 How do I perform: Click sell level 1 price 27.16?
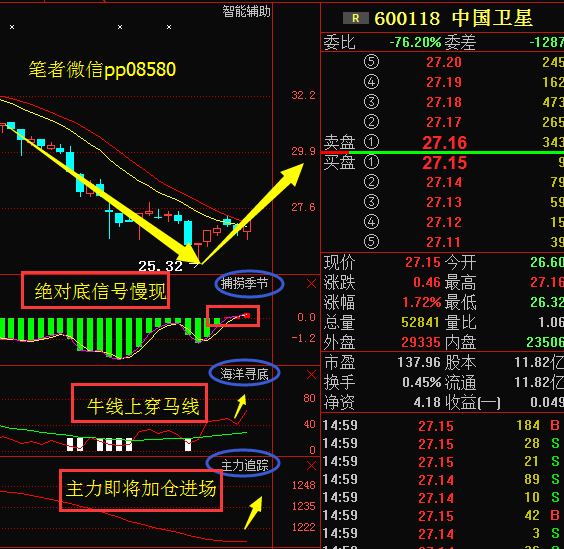click(x=445, y=143)
